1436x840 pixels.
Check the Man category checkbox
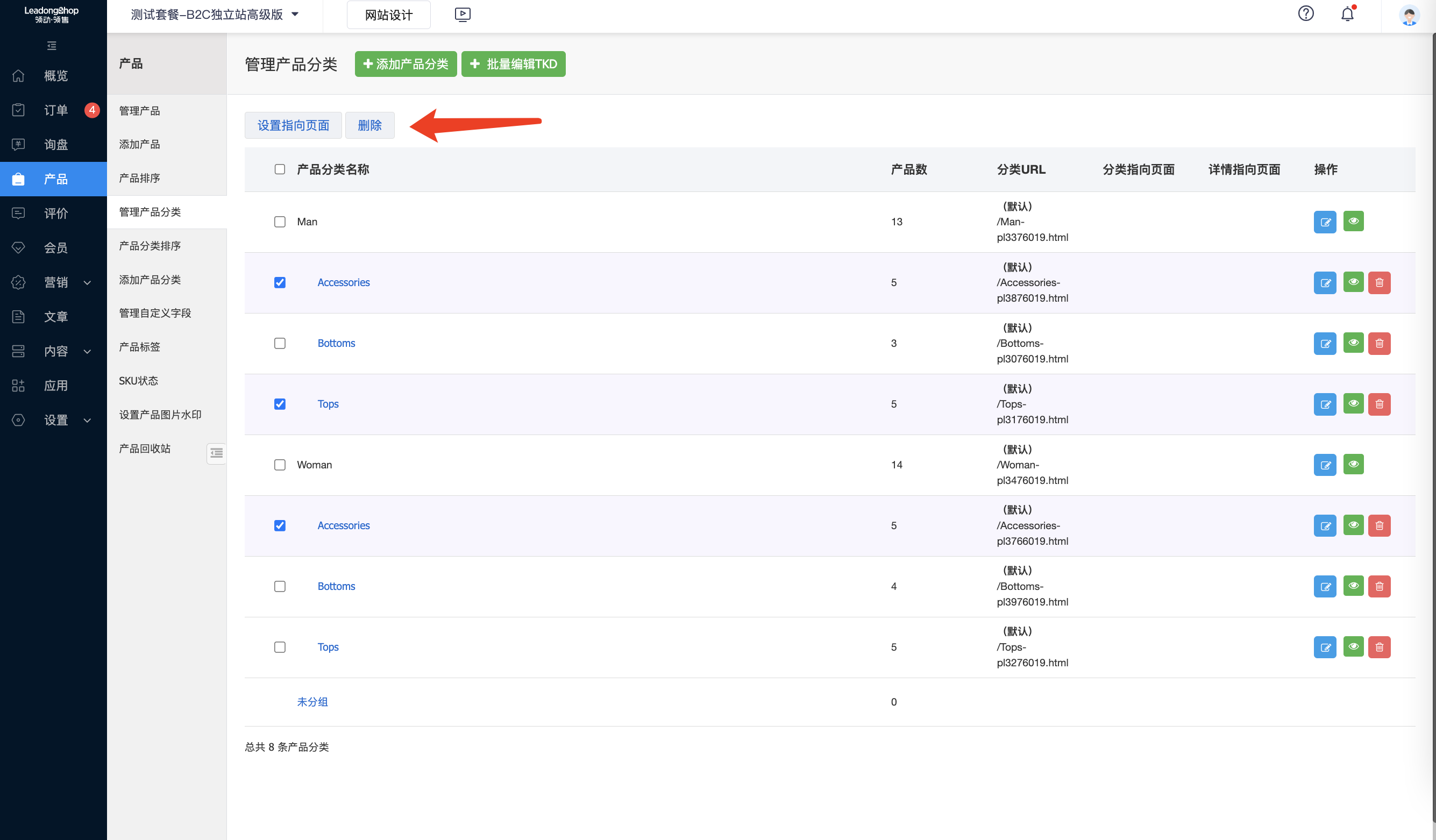tap(279, 222)
